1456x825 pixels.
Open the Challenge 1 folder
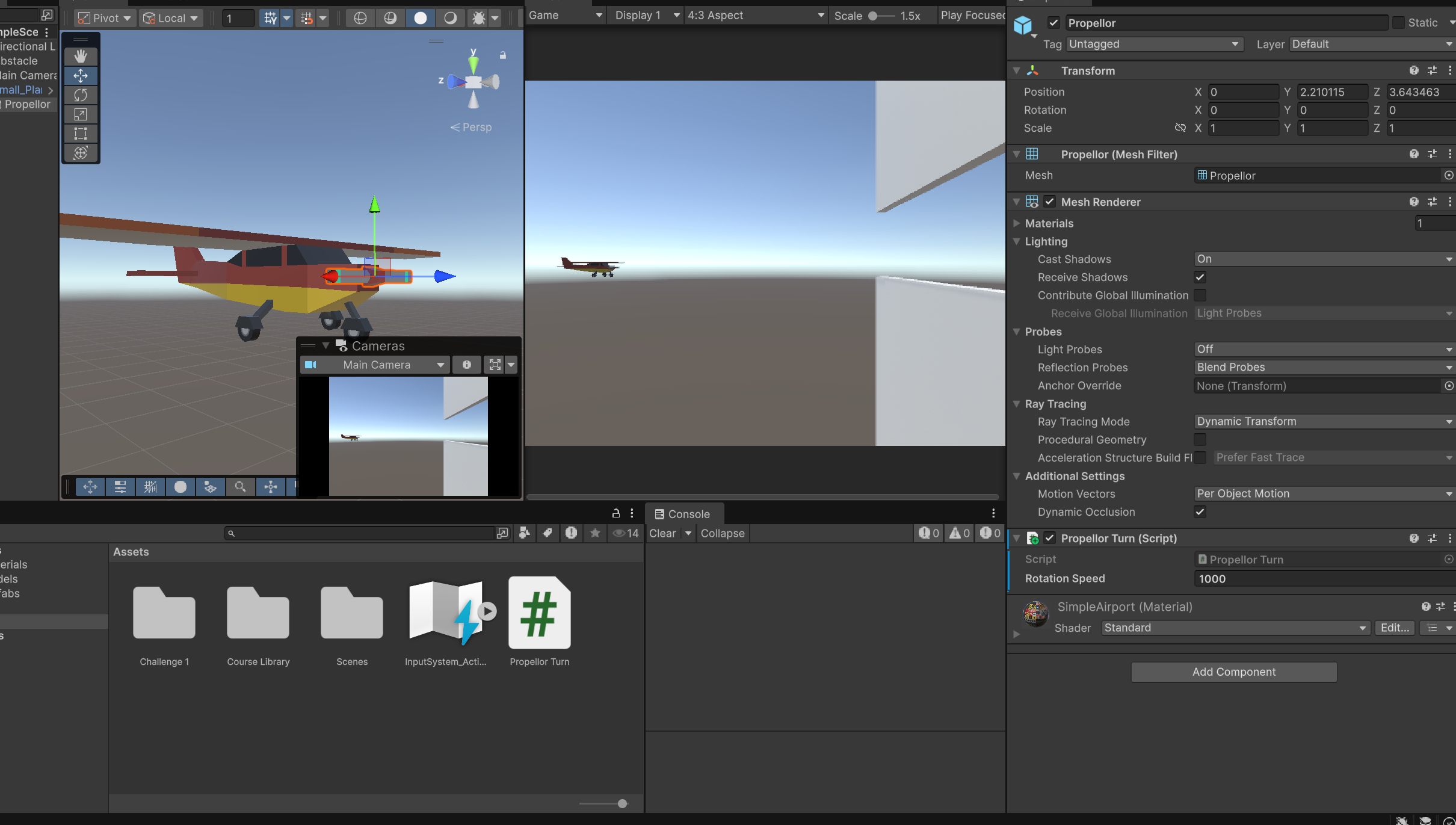click(x=164, y=622)
